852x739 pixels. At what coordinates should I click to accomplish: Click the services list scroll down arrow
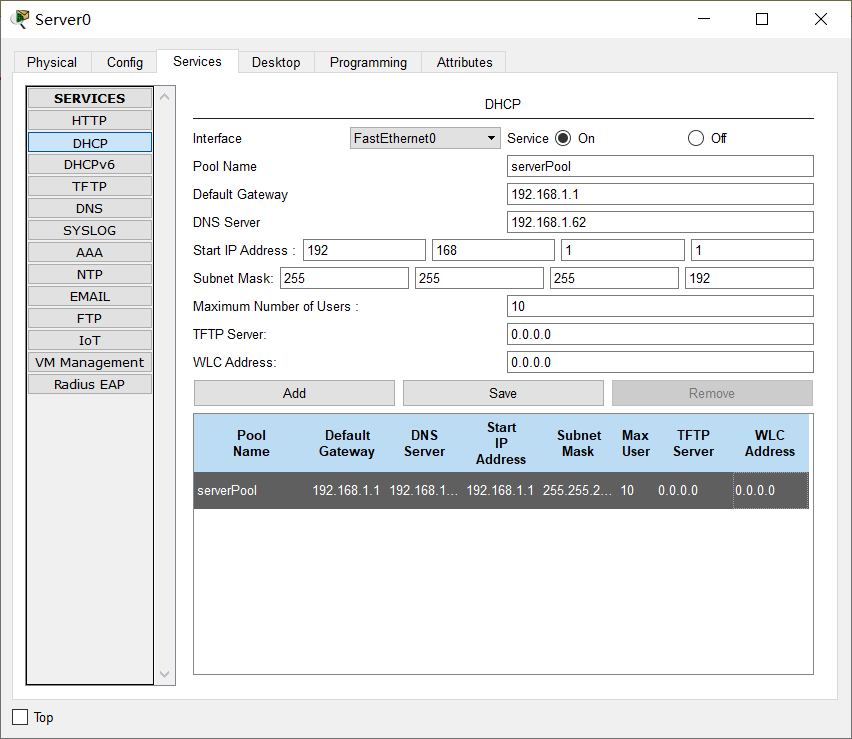coord(165,674)
